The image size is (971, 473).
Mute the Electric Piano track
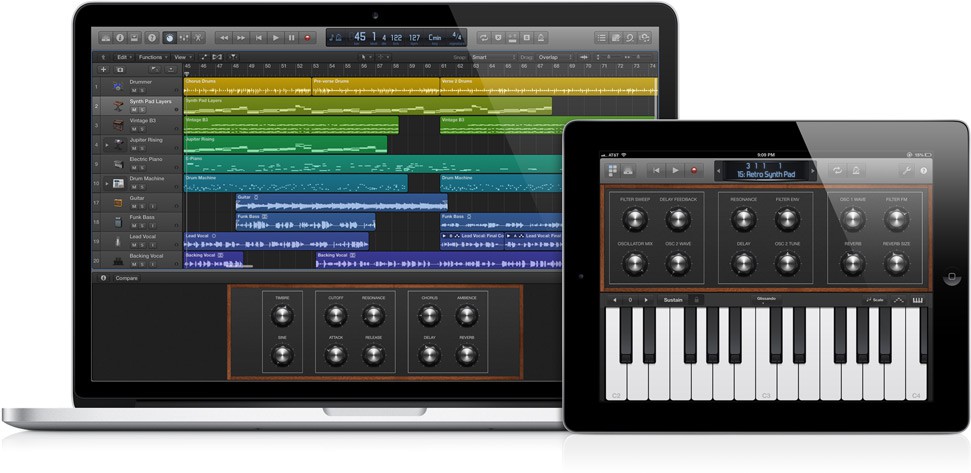134,168
